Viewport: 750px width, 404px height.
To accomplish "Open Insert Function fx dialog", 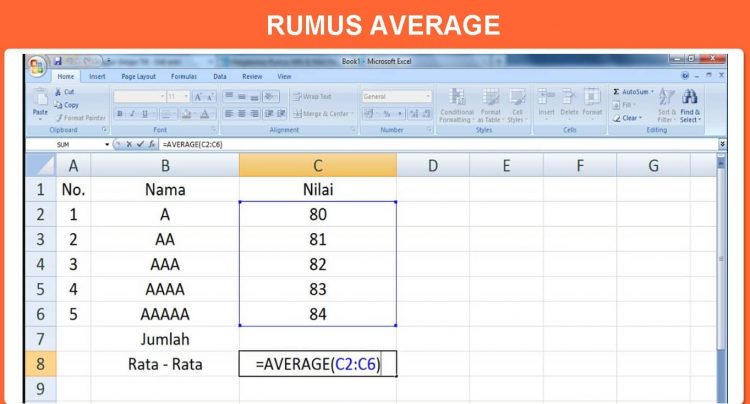I will pos(151,144).
